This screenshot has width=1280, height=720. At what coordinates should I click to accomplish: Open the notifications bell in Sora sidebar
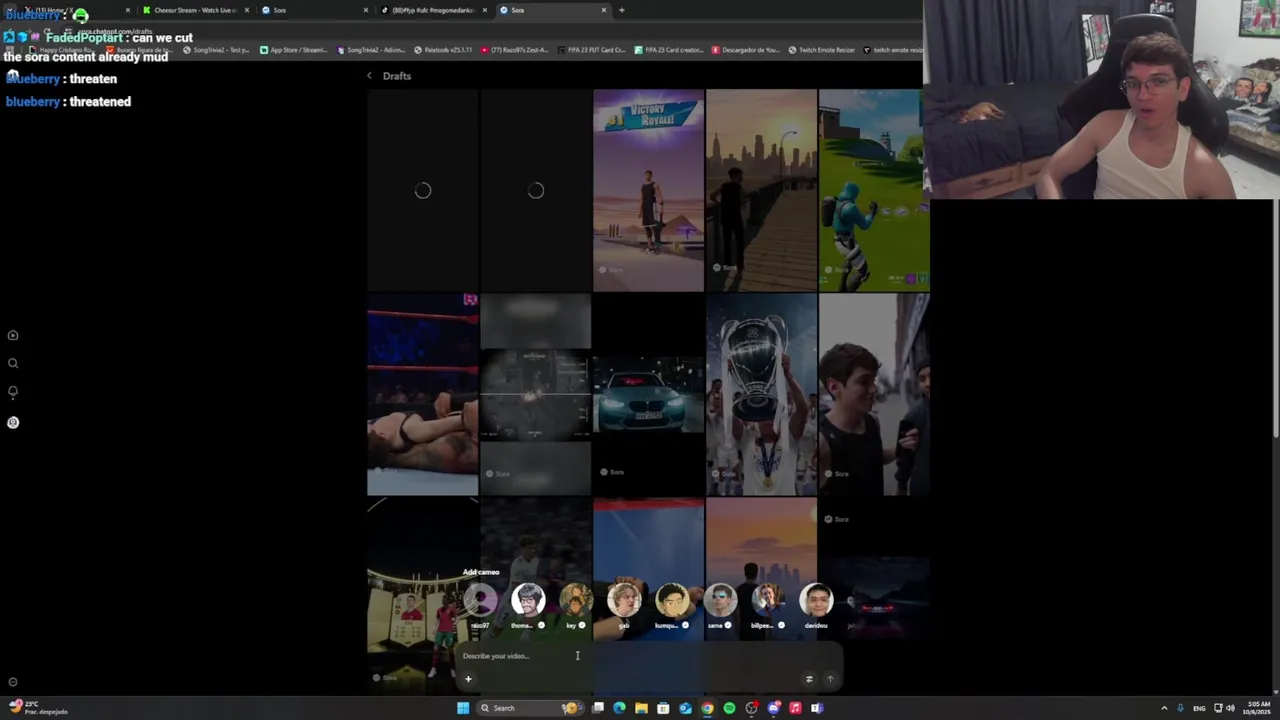coord(13,392)
